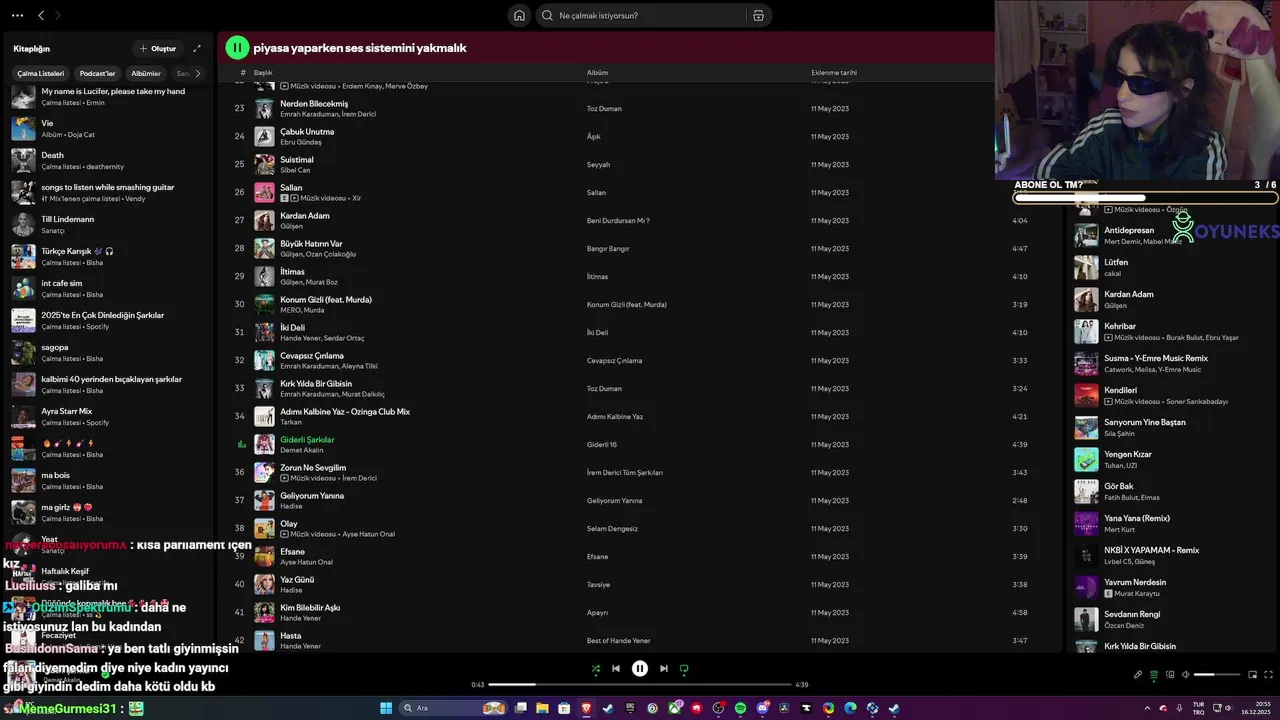Open Türkçe Karışık playlist
Image resolution: width=1280 pixels, height=720 pixels.
tap(110, 256)
